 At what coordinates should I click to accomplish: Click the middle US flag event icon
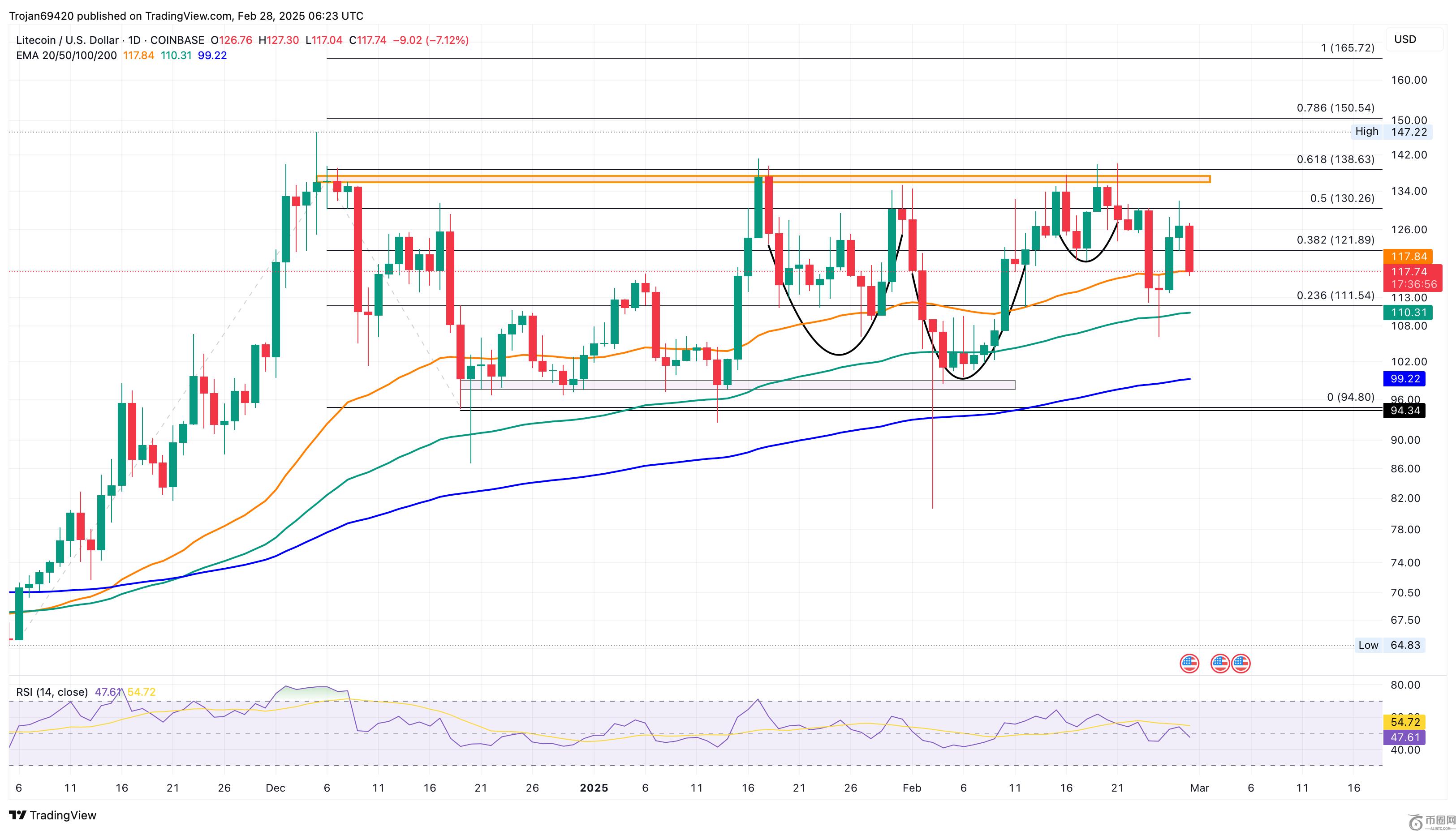pyautogui.click(x=1219, y=663)
